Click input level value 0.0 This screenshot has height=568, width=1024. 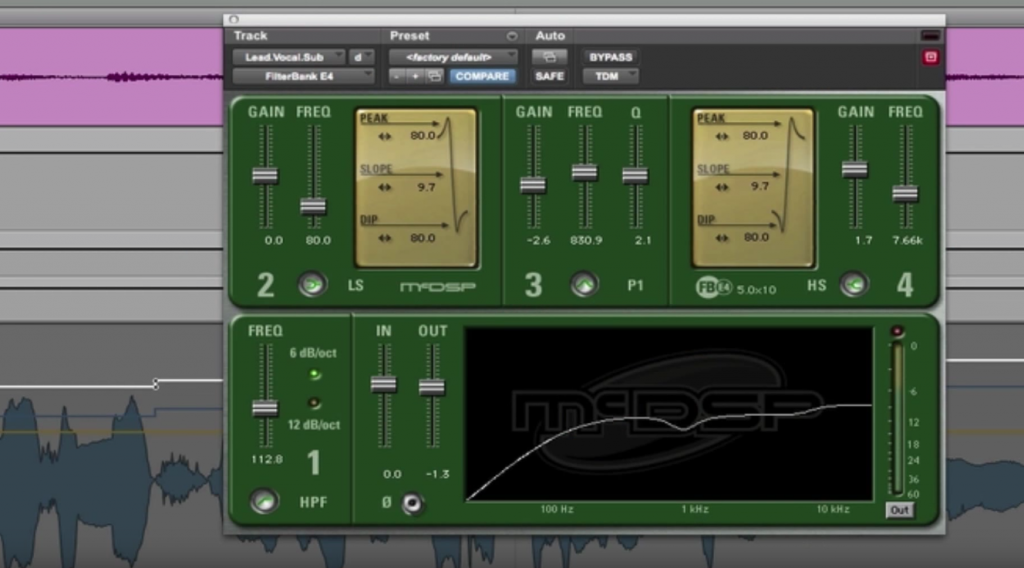[x=392, y=474]
